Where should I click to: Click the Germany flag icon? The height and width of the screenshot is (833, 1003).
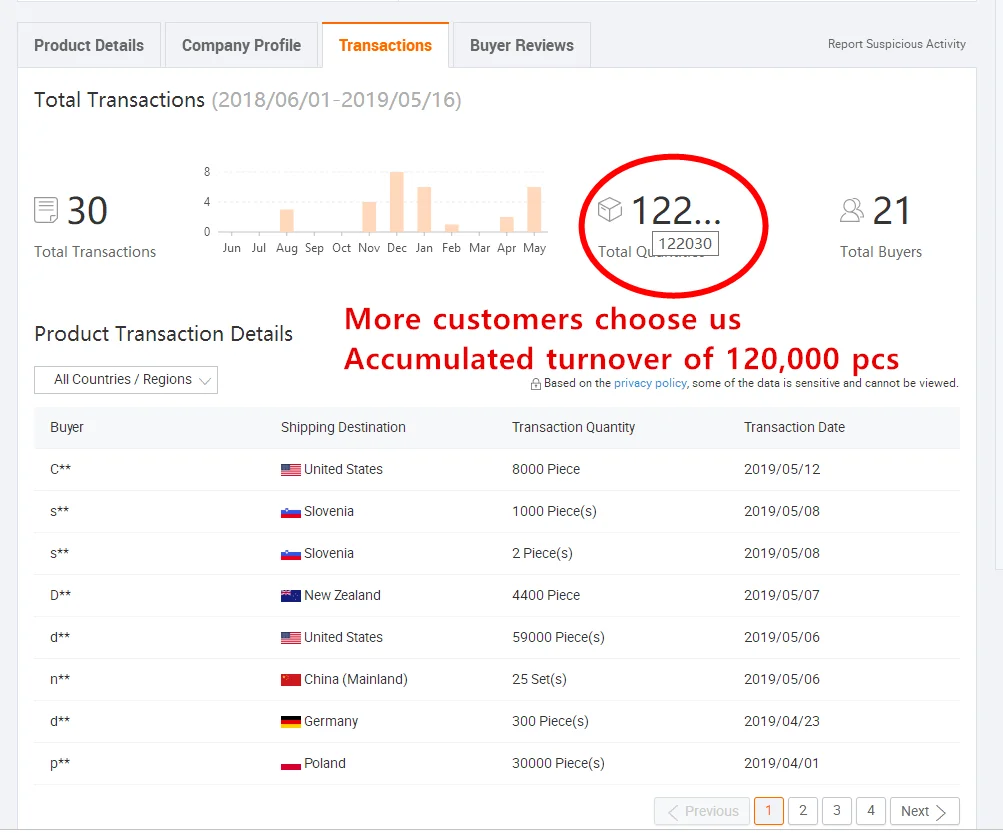(x=291, y=722)
